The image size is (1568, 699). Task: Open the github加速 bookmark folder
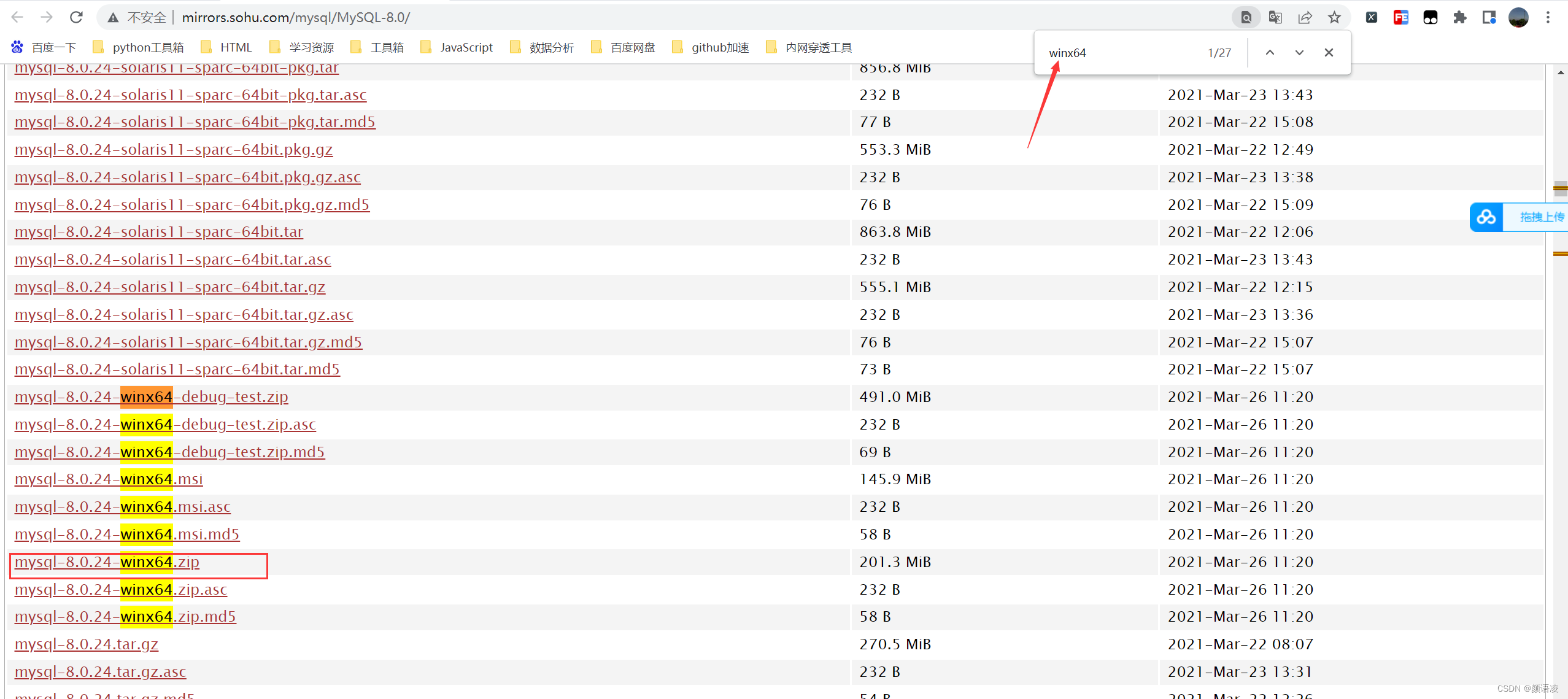point(711,47)
